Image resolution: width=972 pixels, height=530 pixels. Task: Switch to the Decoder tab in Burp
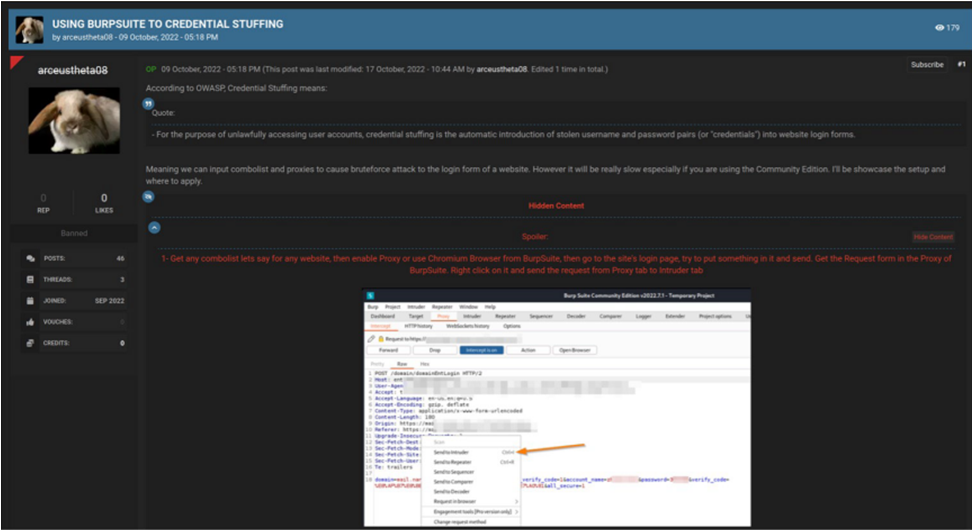(576, 316)
